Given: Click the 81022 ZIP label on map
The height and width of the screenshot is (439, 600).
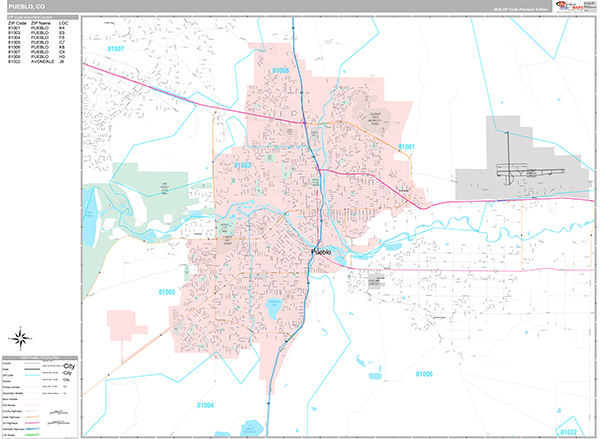Looking at the screenshot, I should (567, 431).
